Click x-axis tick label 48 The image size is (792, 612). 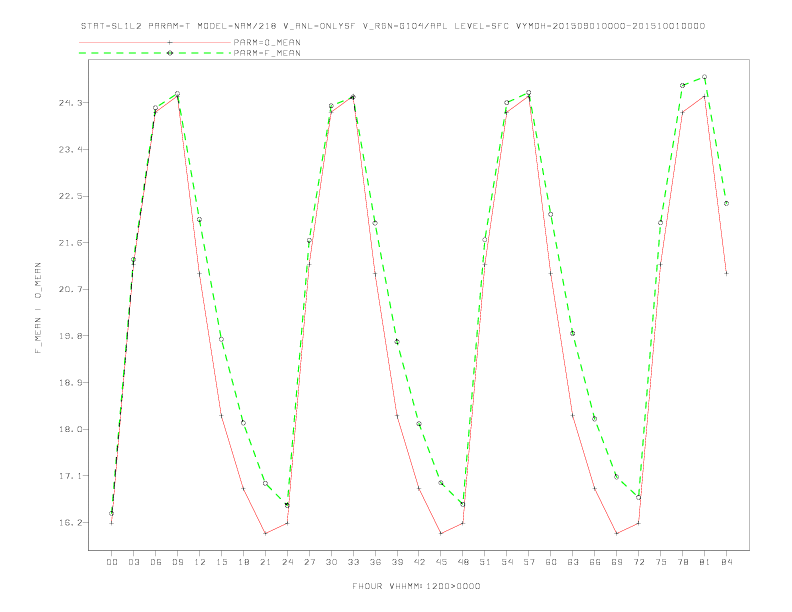click(463, 562)
